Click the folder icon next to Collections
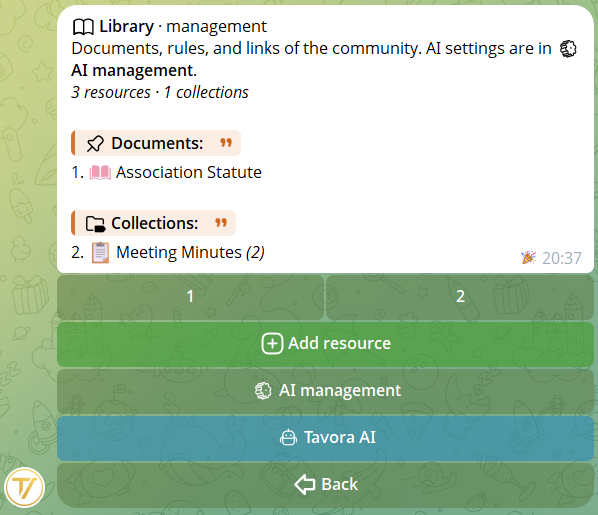 click(x=95, y=224)
